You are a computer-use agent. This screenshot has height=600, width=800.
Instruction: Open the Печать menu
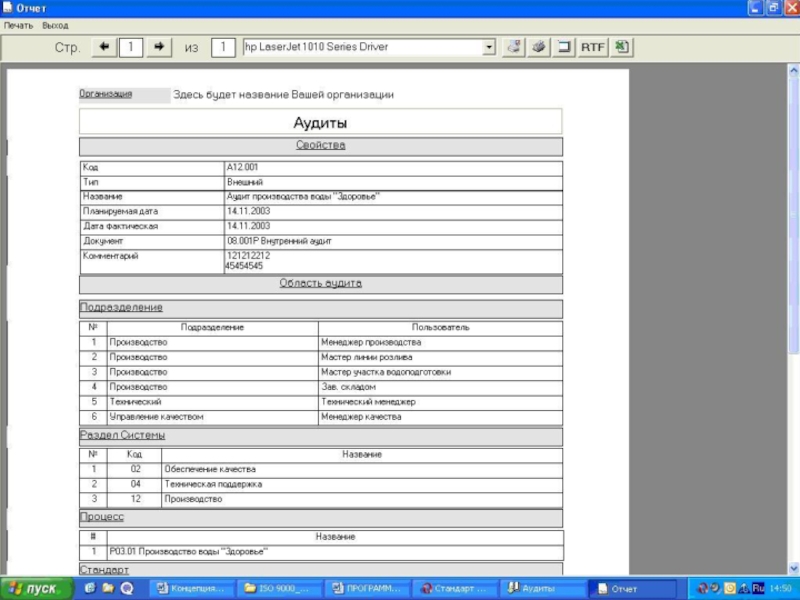[x=18, y=26]
